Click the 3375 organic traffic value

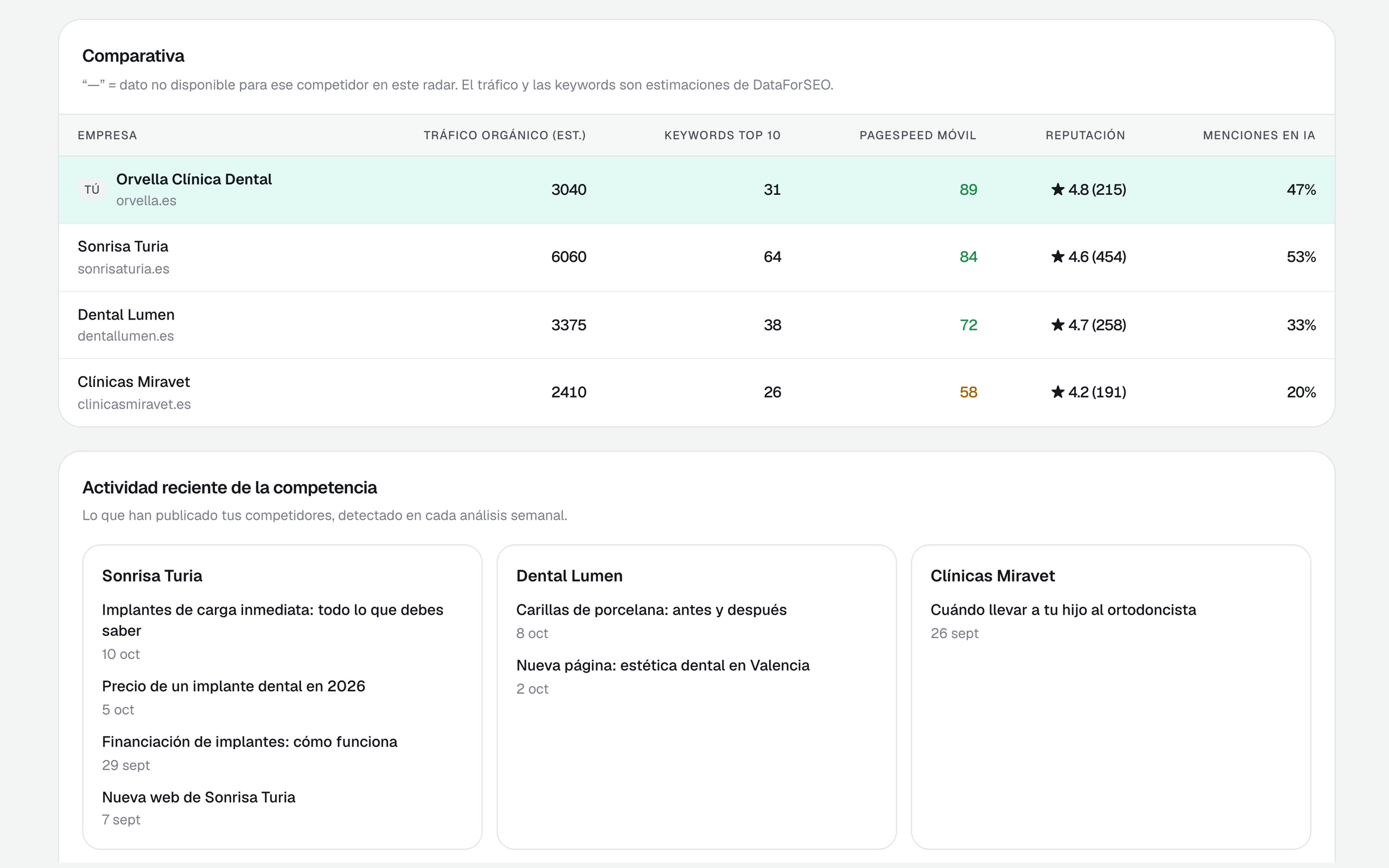click(x=569, y=325)
